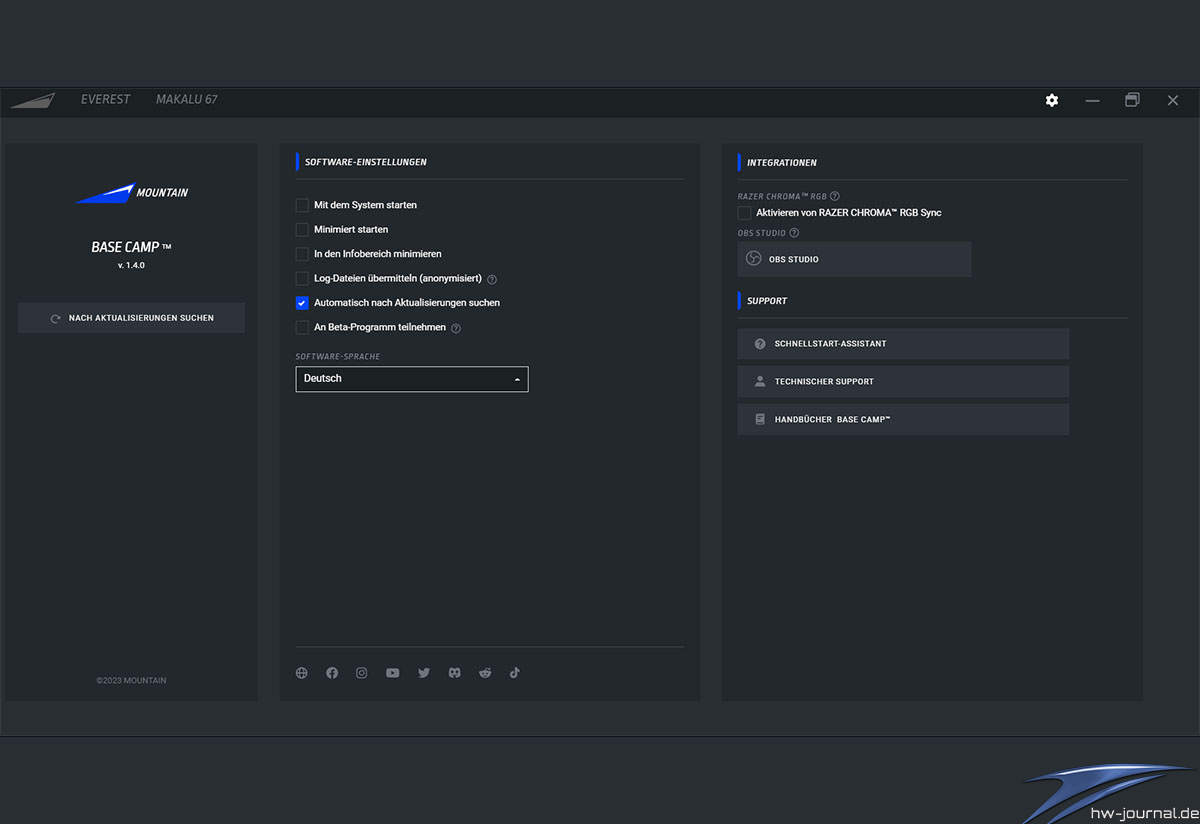Click Nach Aktualisierungen suchen button
This screenshot has height=824, width=1200.
(131, 318)
